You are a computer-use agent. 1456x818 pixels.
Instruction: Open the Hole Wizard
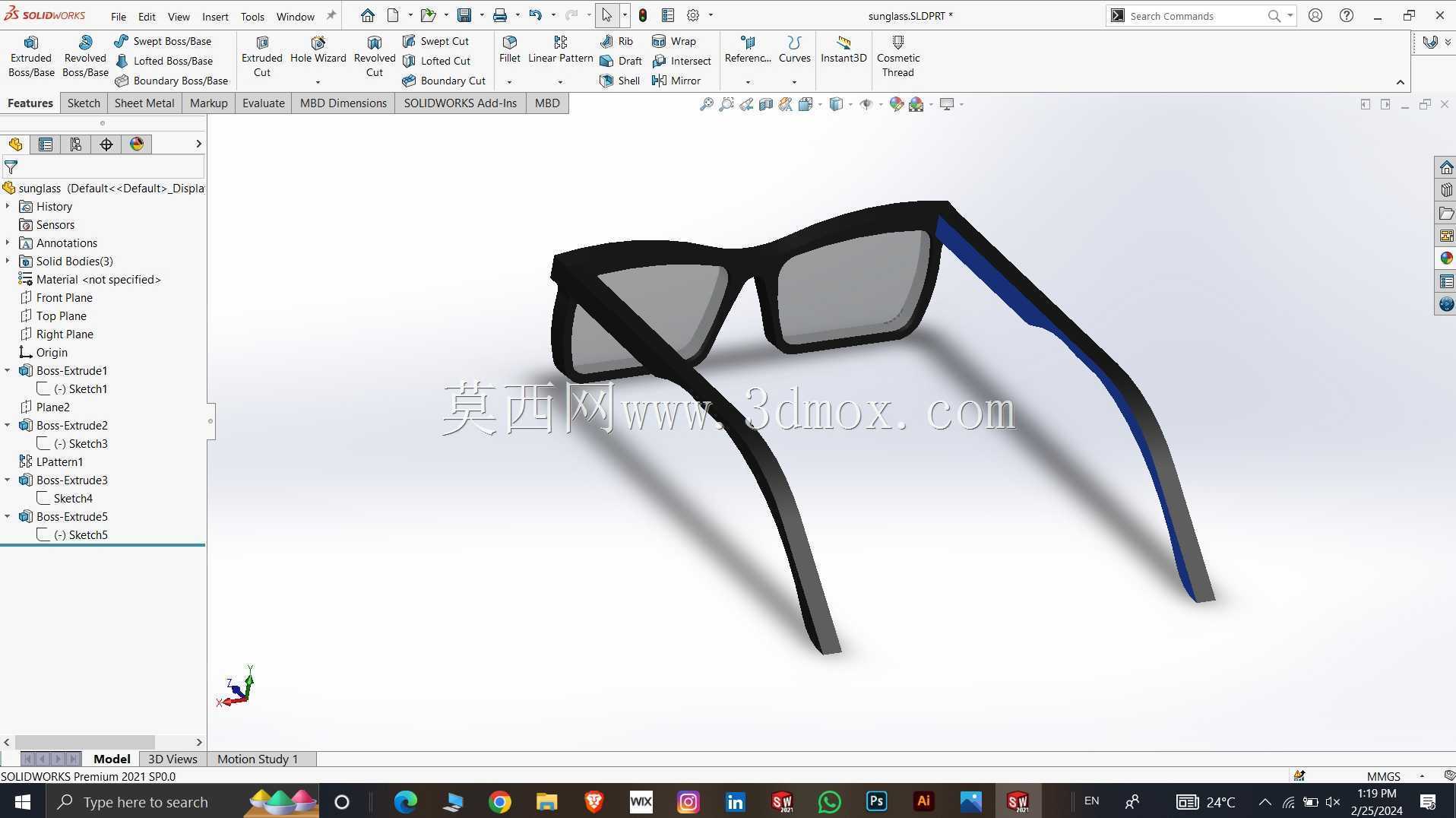[x=318, y=49]
